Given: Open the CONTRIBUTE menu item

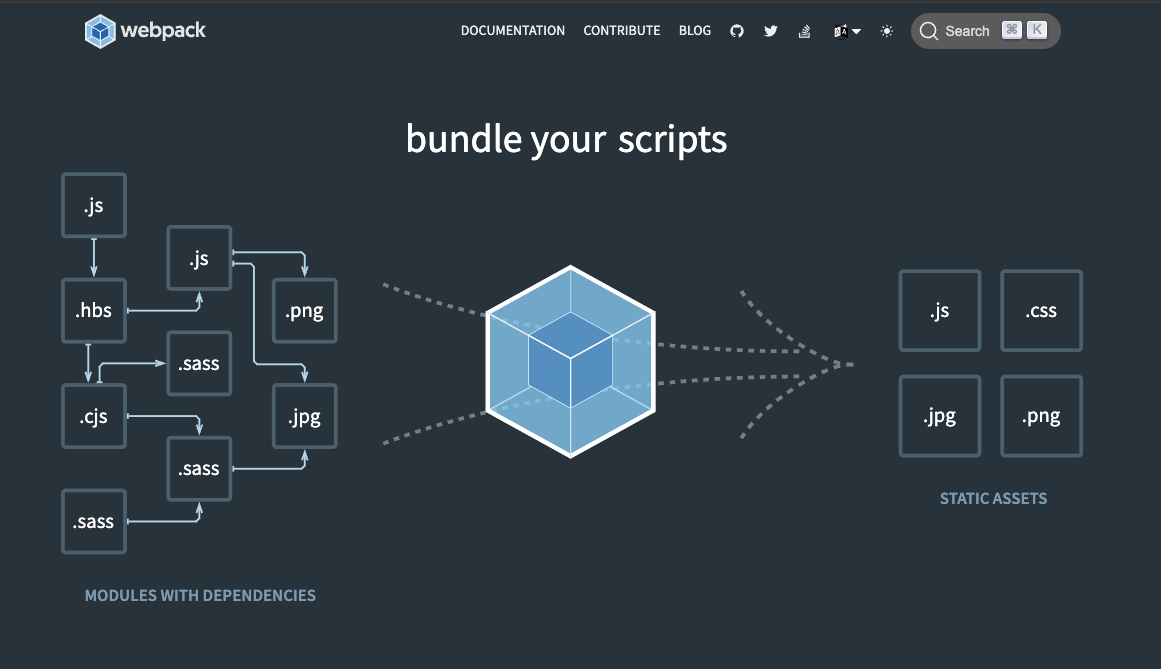Looking at the screenshot, I should 621,30.
